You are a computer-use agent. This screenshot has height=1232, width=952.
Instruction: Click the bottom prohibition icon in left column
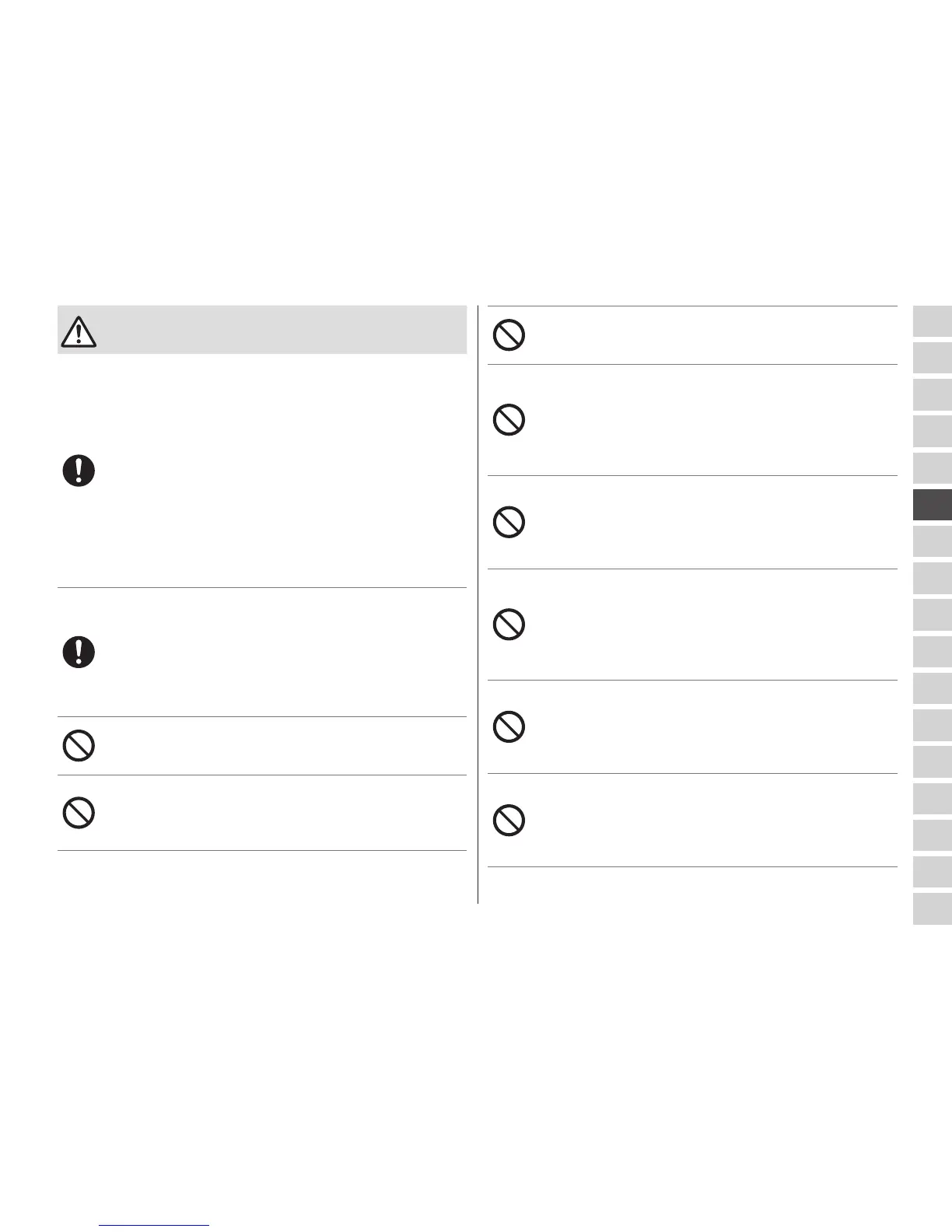(x=79, y=813)
